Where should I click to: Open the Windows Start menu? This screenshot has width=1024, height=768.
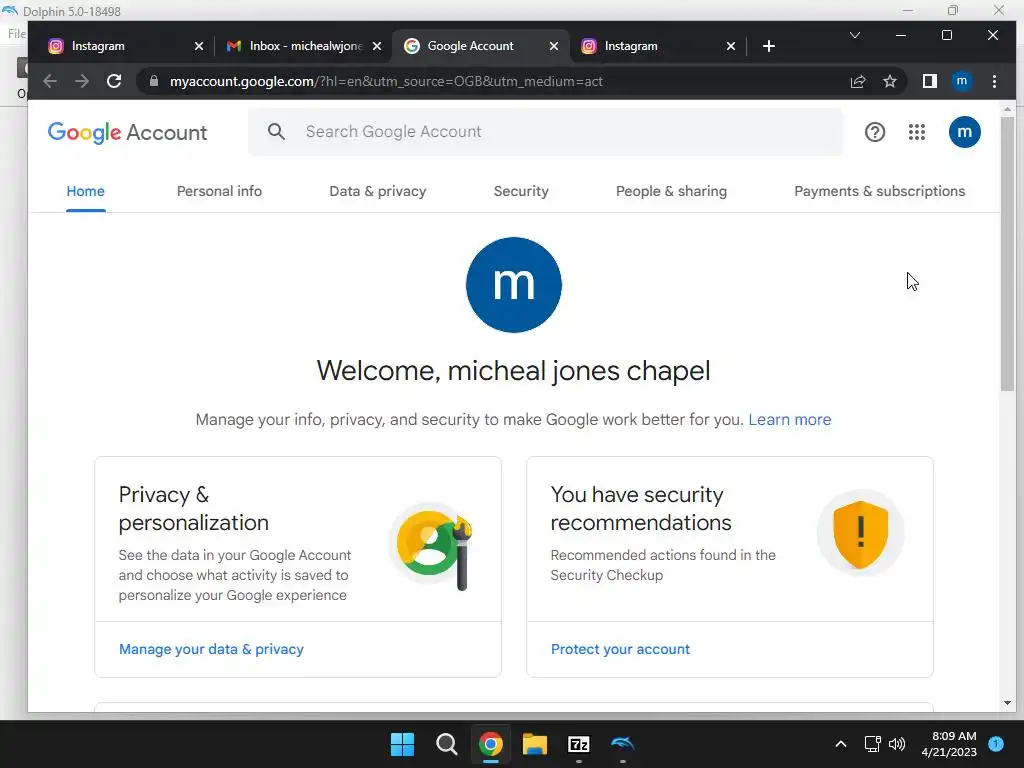click(x=402, y=744)
